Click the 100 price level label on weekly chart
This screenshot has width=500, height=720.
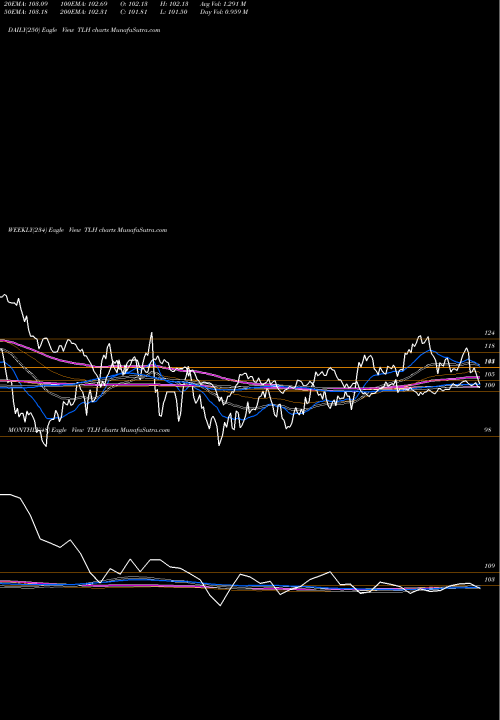pos(489,385)
